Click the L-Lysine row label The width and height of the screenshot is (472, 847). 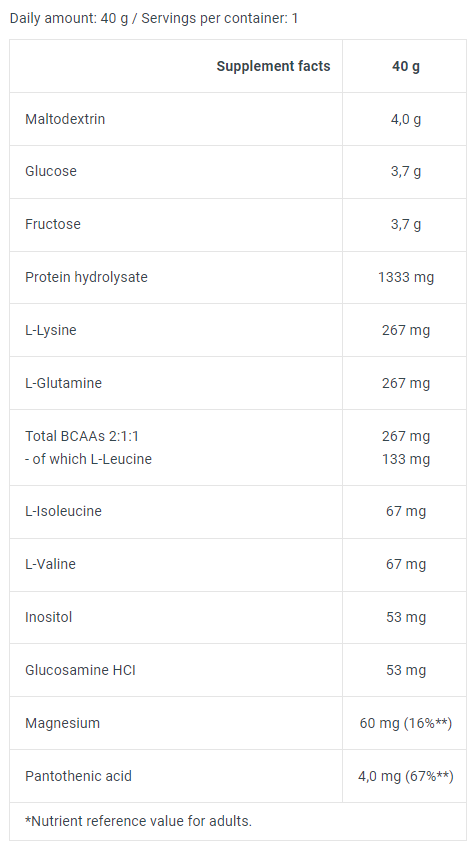[51, 330]
